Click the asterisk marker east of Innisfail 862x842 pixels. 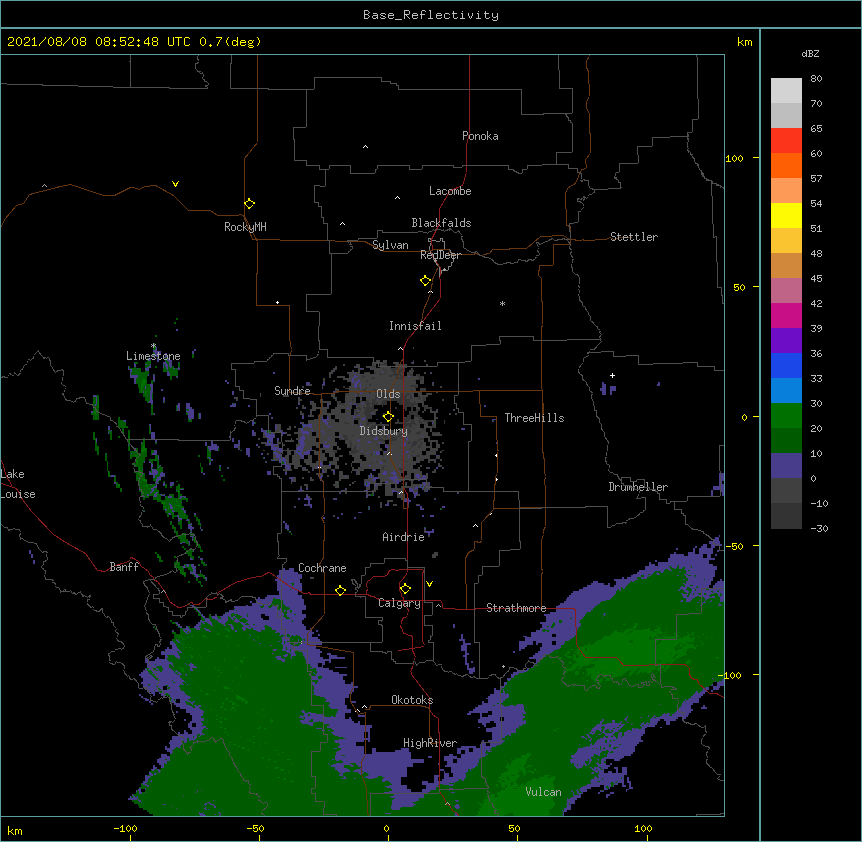[502, 303]
